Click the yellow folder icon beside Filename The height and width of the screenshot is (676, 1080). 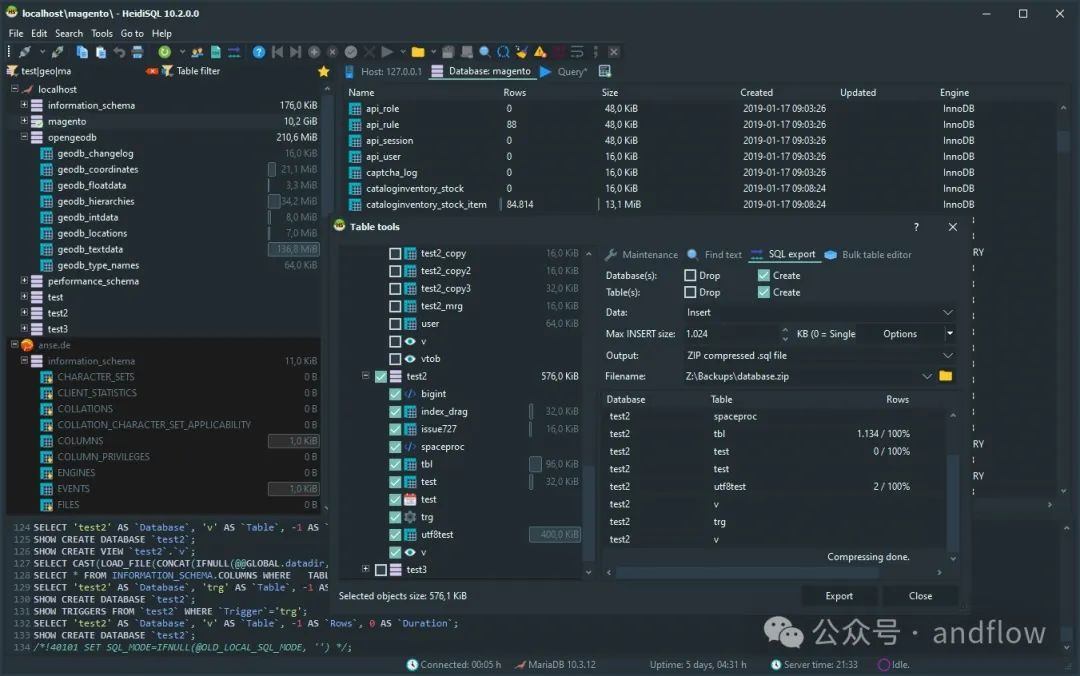[x=946, y=376]
